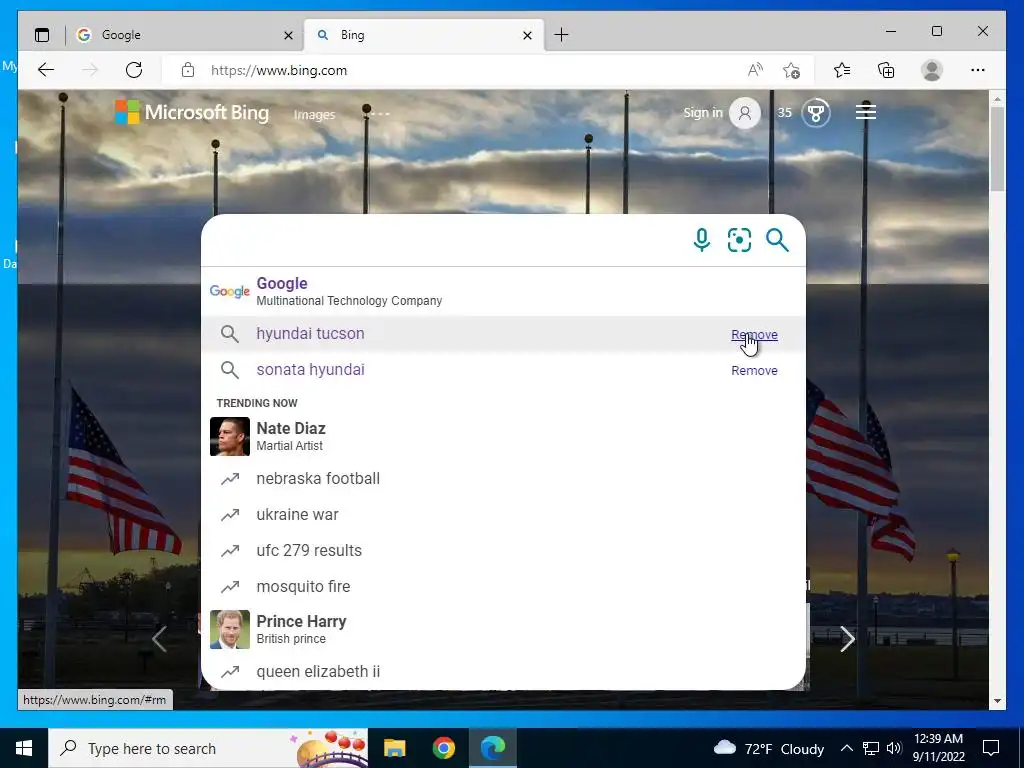Select the Nate Diaz trending entry

(x=503, y=436)
